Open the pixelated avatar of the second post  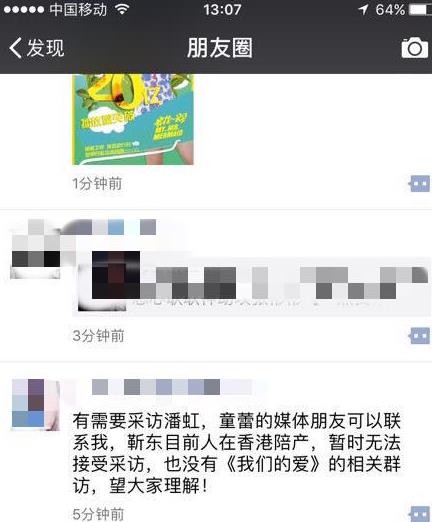(x=36, y=248)
